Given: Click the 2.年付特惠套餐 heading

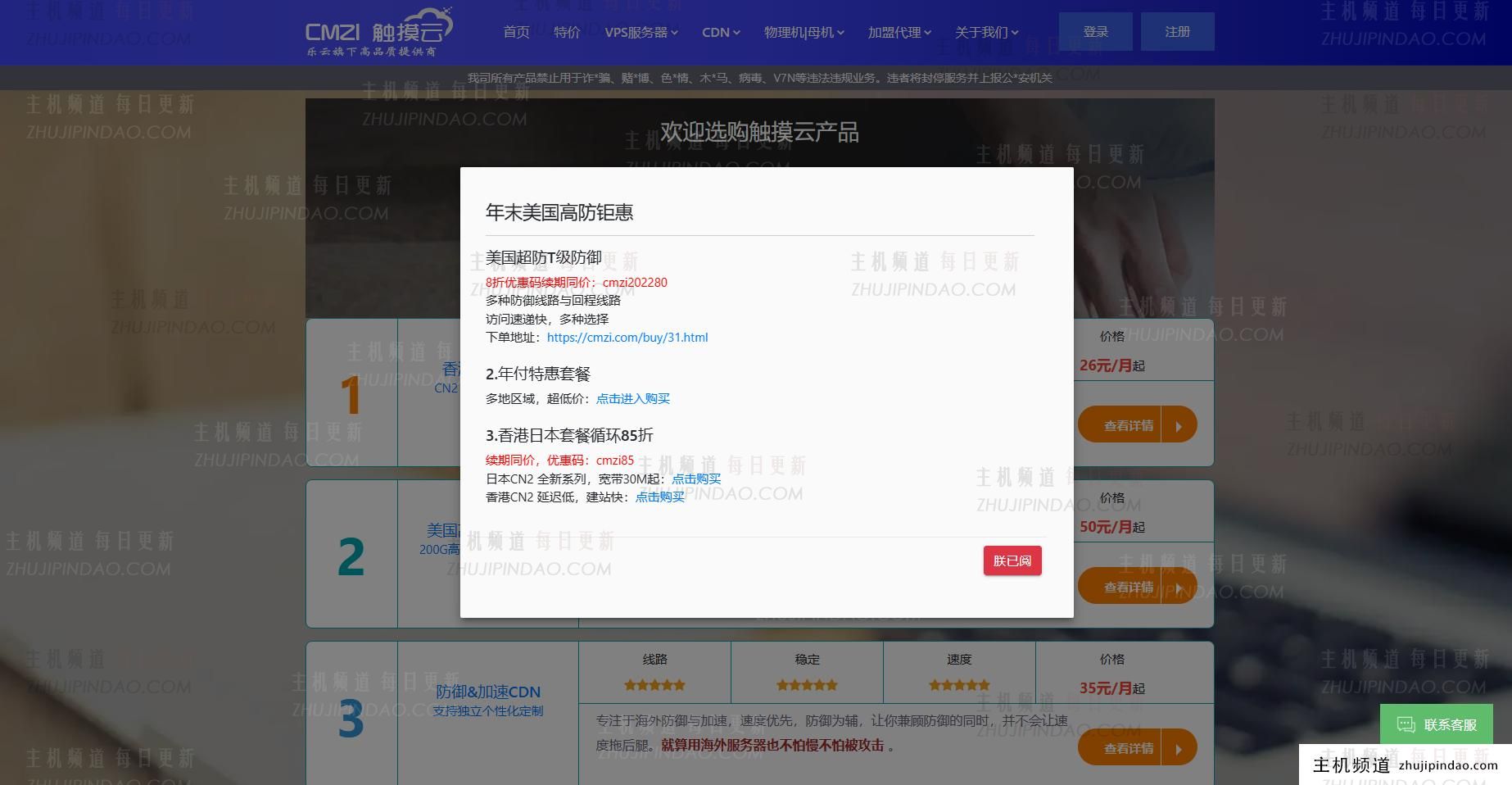Looking at the screenshot, I should tap(538, 374).
